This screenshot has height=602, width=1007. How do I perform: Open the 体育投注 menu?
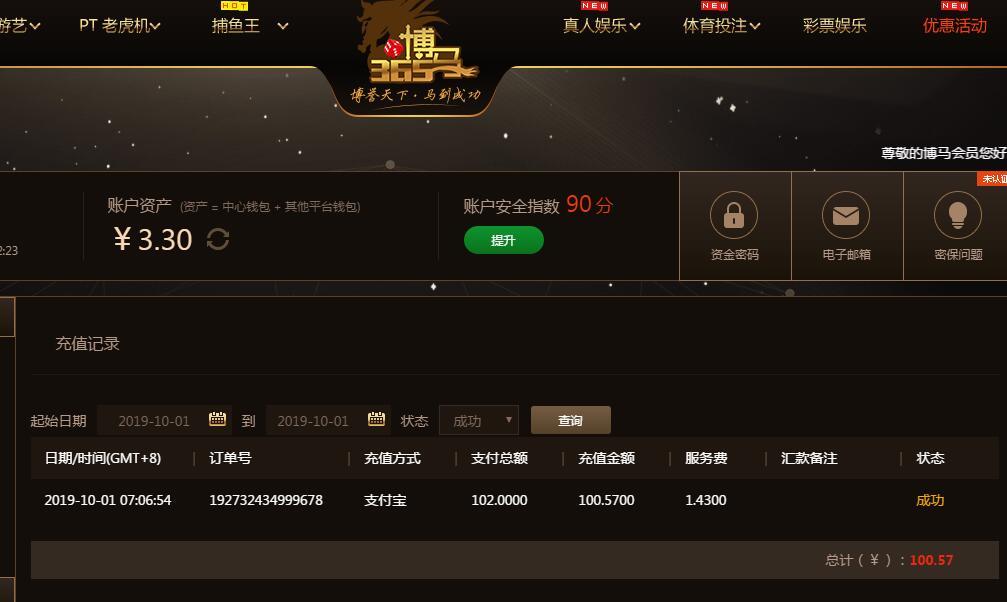721,25
